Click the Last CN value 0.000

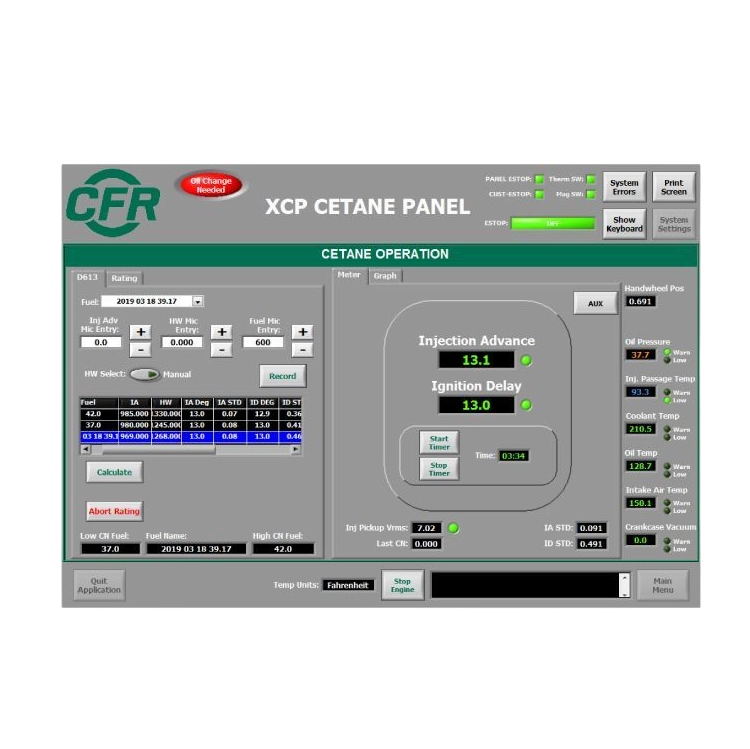point(426,544)
